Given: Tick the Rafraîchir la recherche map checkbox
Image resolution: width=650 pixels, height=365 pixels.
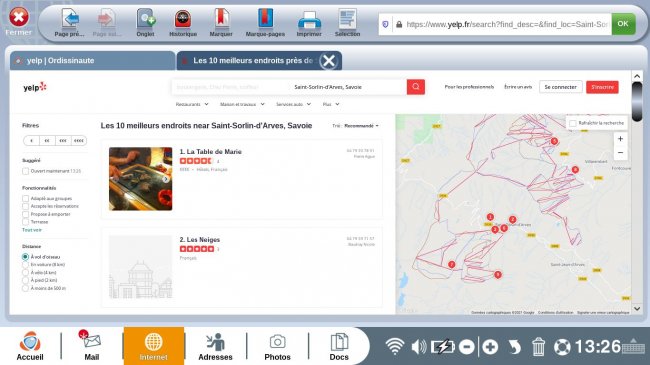Looking at the screenshot, I should (572, 123).
